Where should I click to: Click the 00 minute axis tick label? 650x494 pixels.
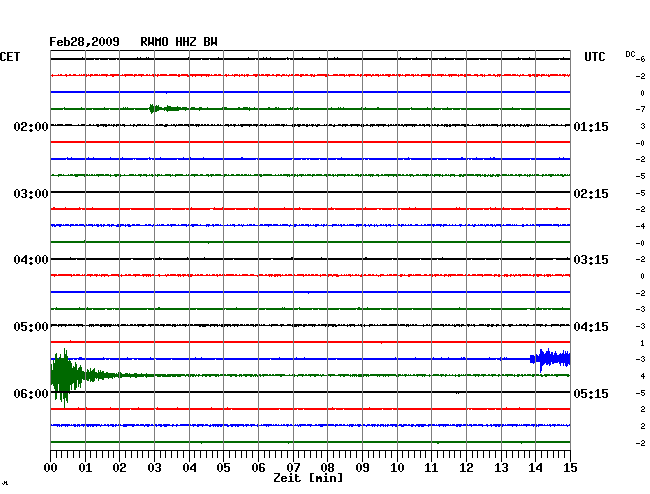tap(51, 467)
